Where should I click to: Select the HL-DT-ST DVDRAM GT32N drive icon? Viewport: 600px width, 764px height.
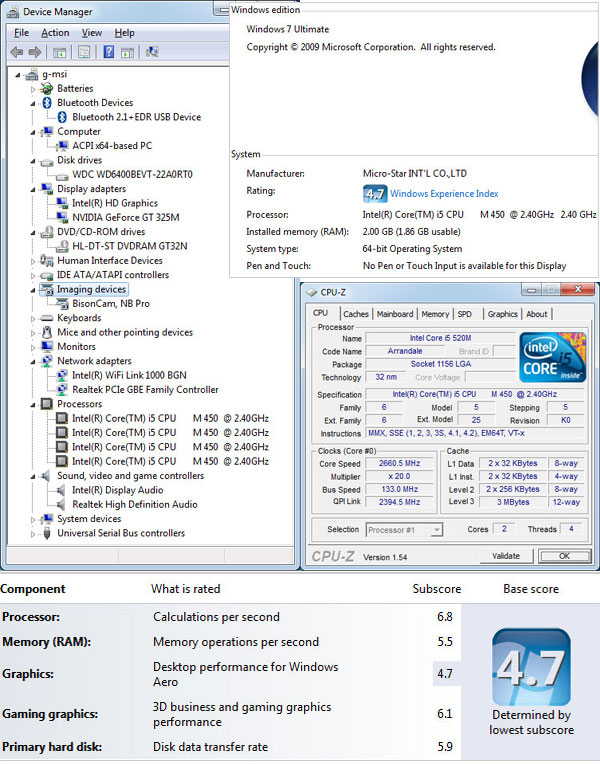[x=62, y=247]
